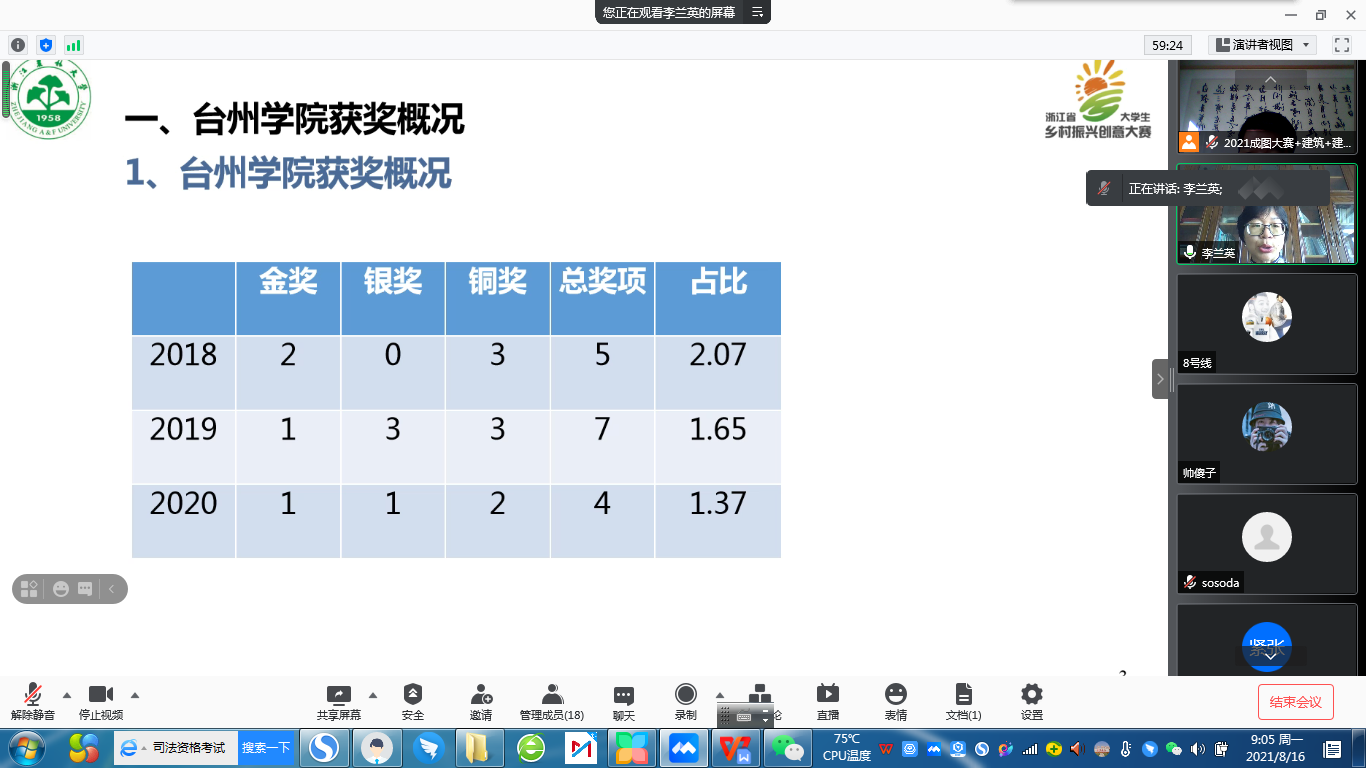Open the 直播 live stream option
The image size is (1366, 768).
point(827,701)
